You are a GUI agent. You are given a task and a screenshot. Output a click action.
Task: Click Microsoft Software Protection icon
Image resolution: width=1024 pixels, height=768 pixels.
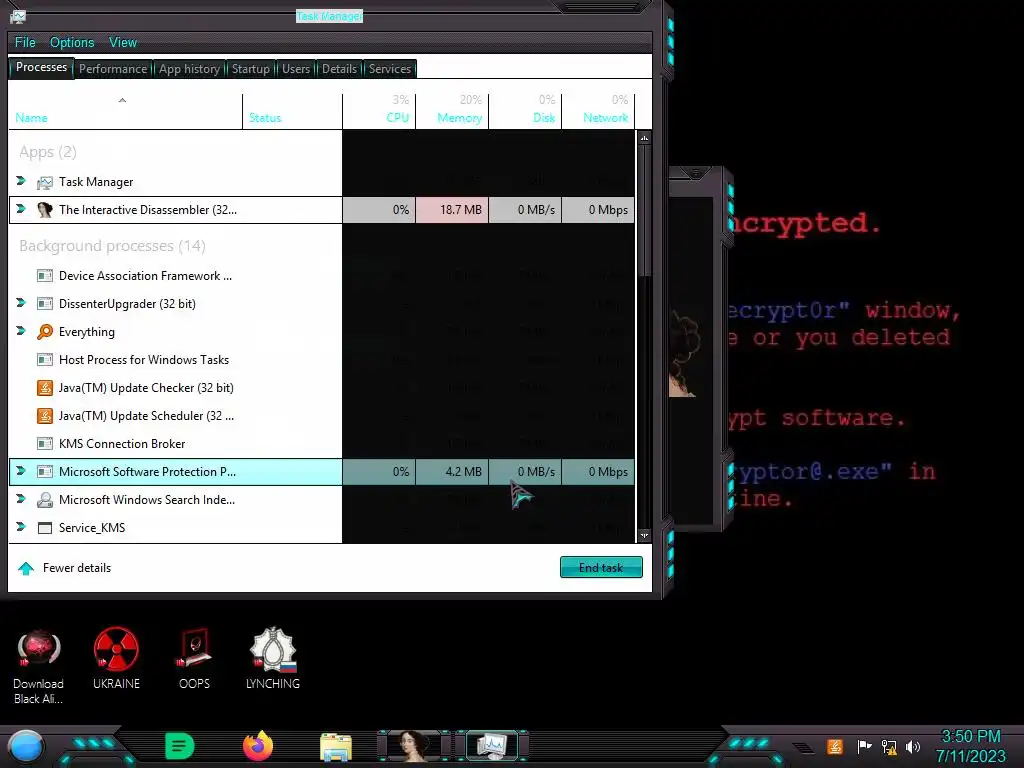point(44,472)
